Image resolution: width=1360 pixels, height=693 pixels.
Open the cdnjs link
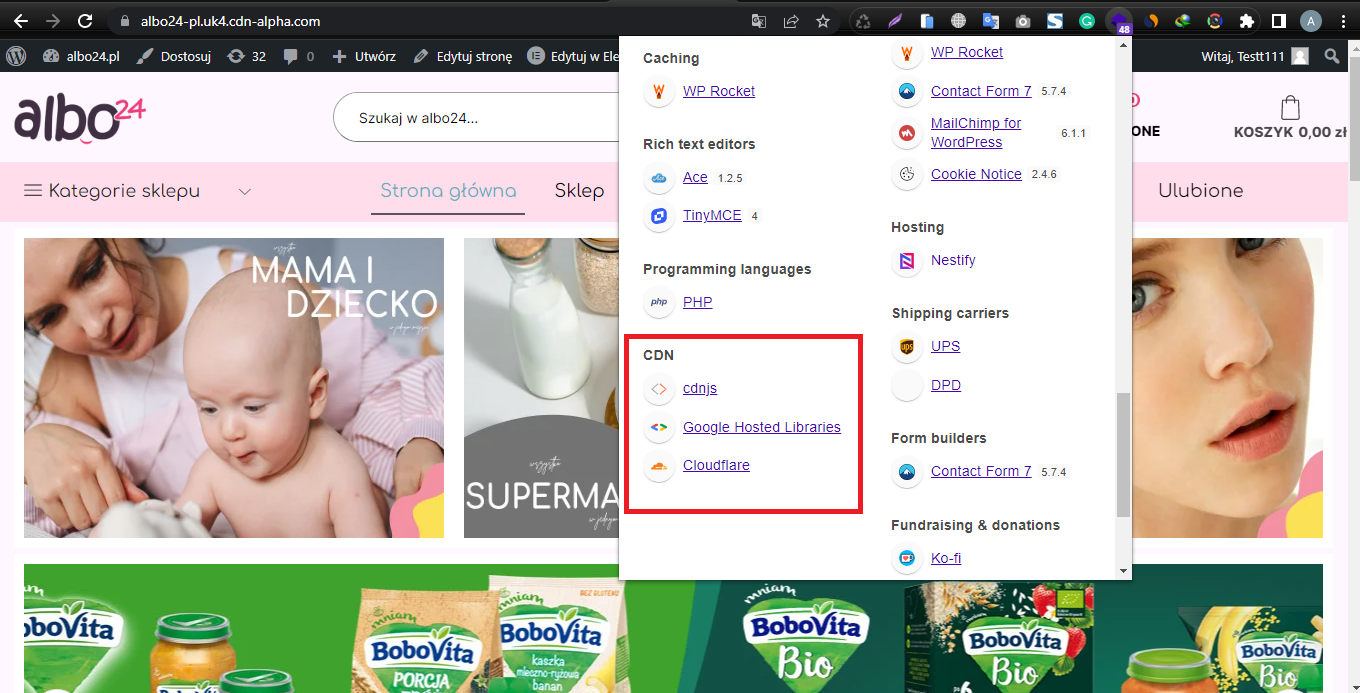[x=700, y=388]
